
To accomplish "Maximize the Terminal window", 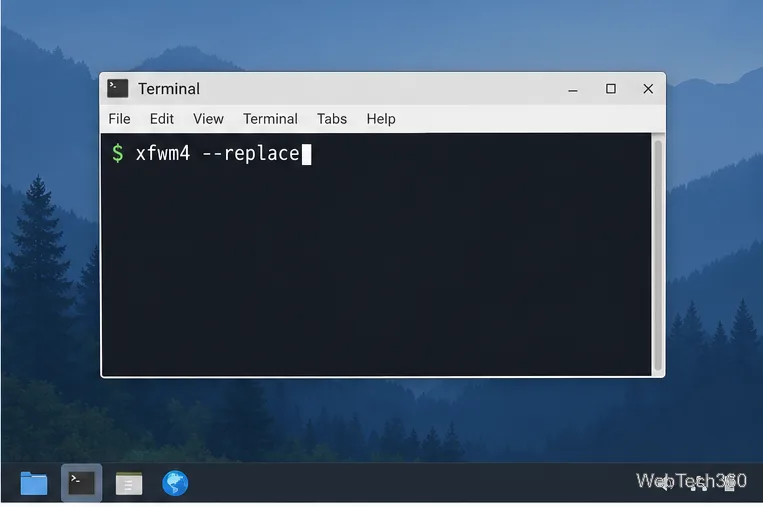I will coord(611,89).
